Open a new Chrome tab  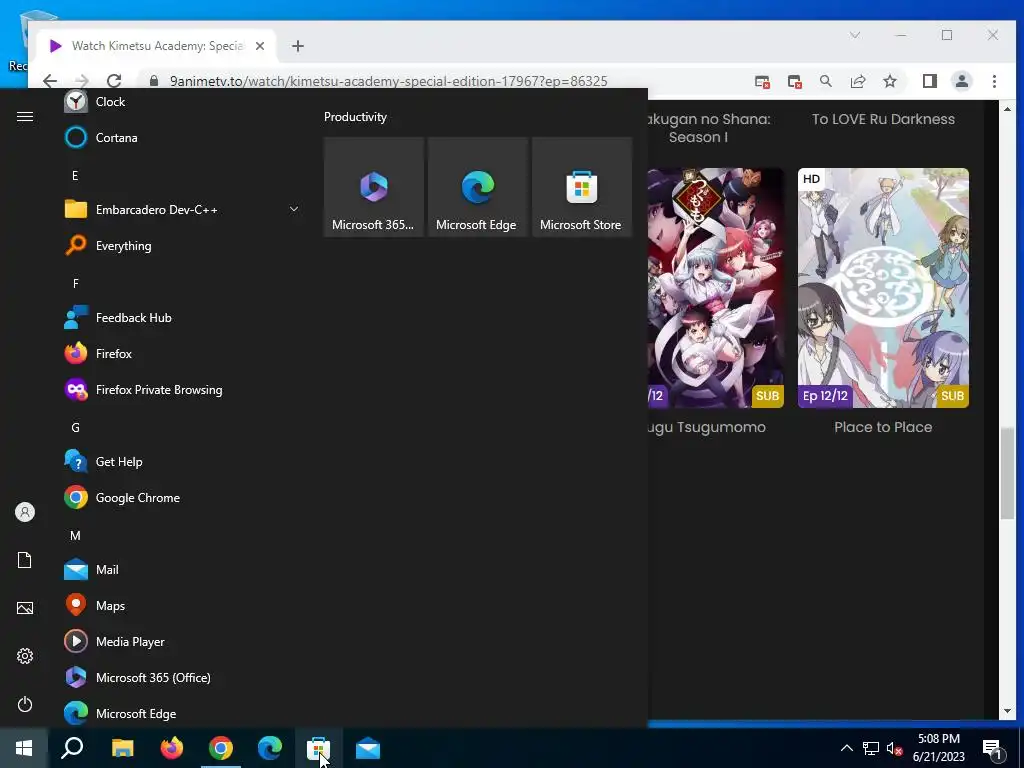pos(298,46)
